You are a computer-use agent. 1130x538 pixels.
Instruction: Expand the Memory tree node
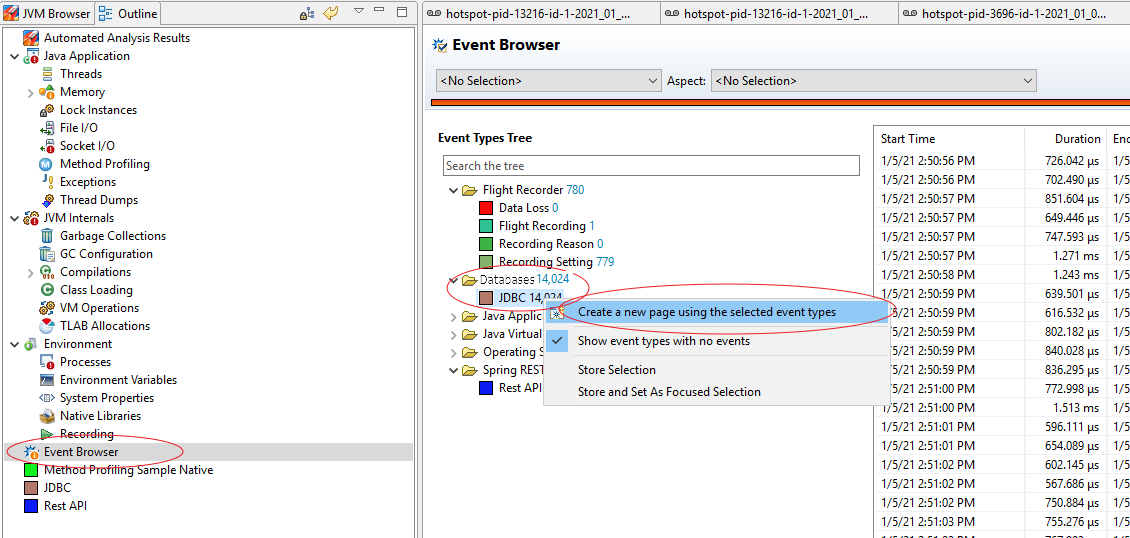30,92
